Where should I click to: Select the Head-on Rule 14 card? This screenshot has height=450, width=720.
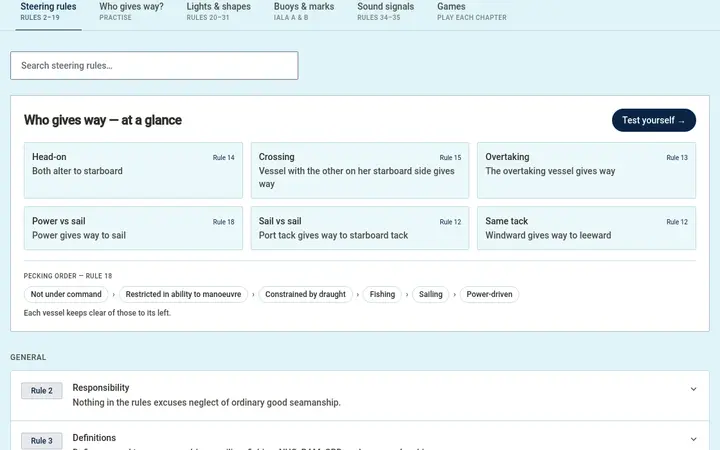pos(133,170)
